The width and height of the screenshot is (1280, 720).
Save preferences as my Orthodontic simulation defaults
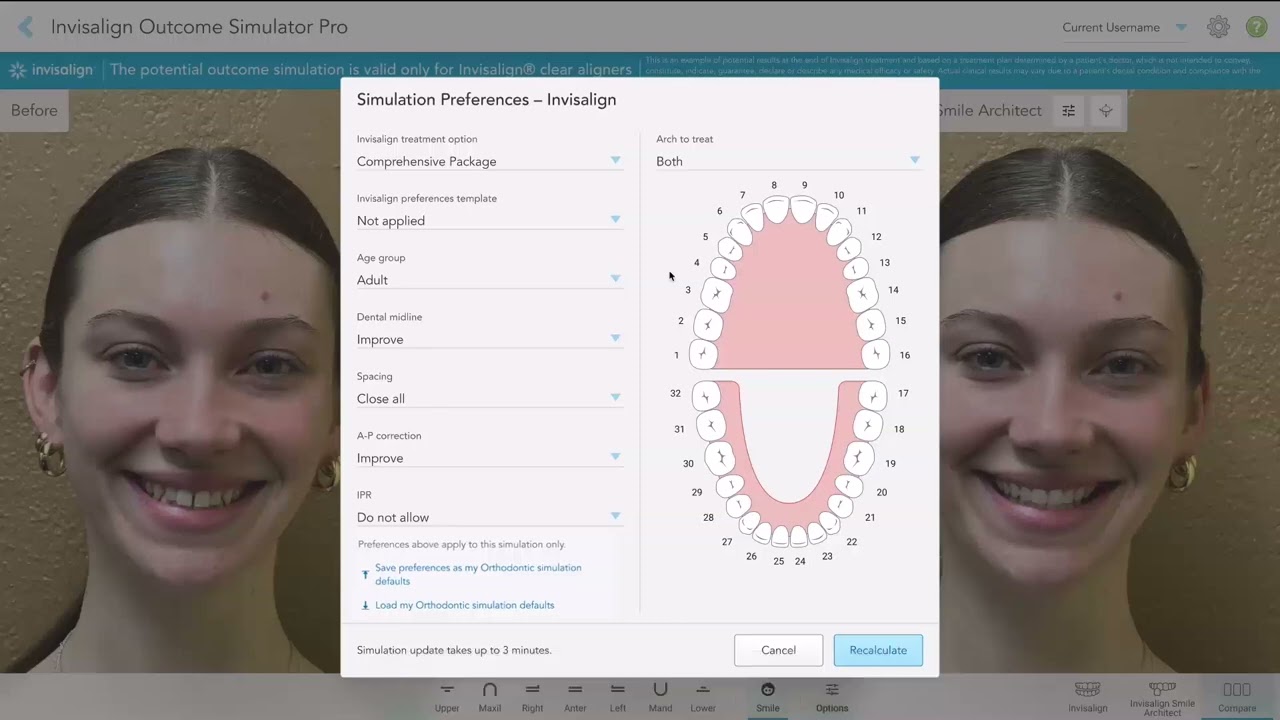pos(478,574)
